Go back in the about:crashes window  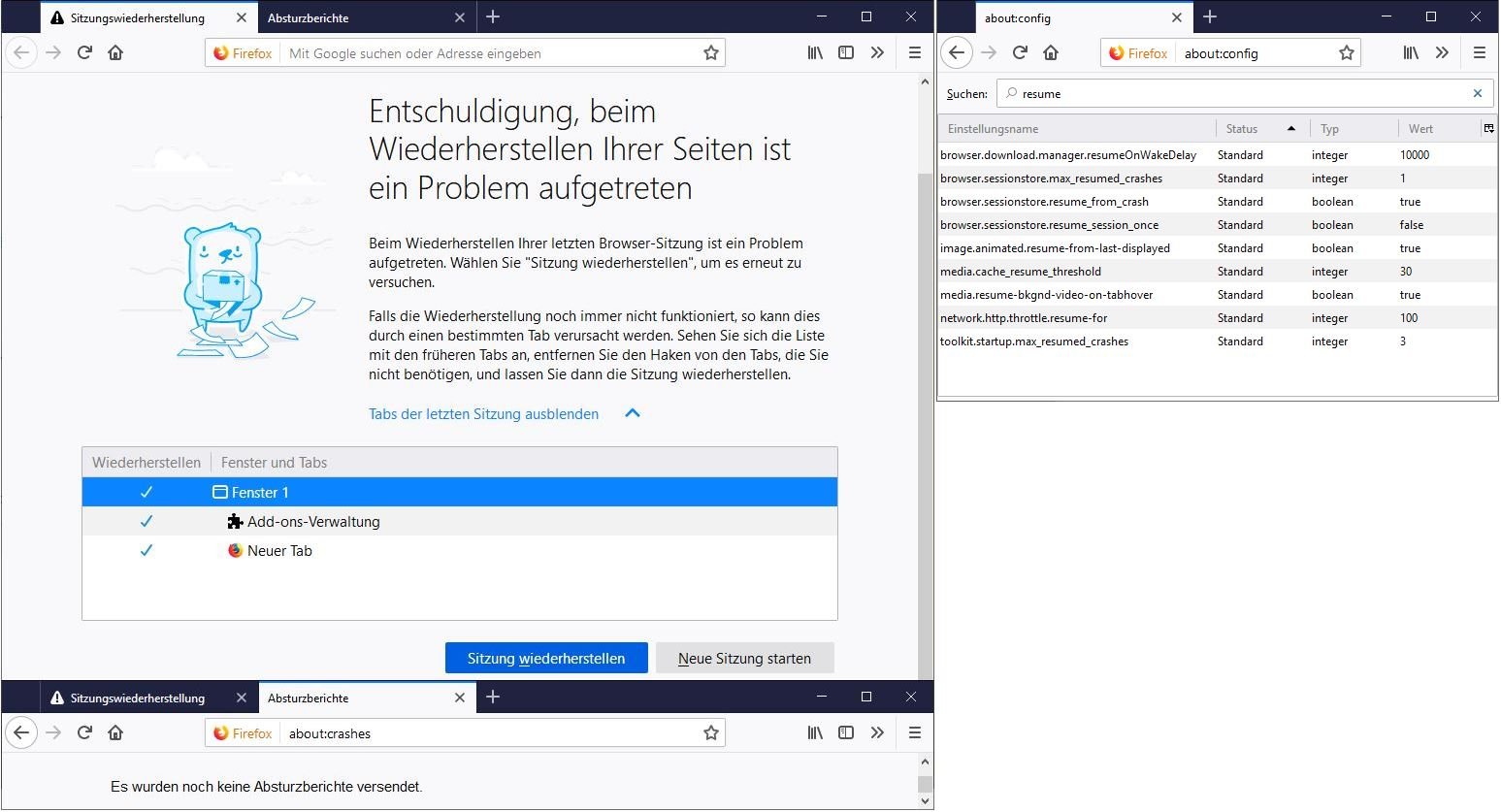click(x=22, y=732)
